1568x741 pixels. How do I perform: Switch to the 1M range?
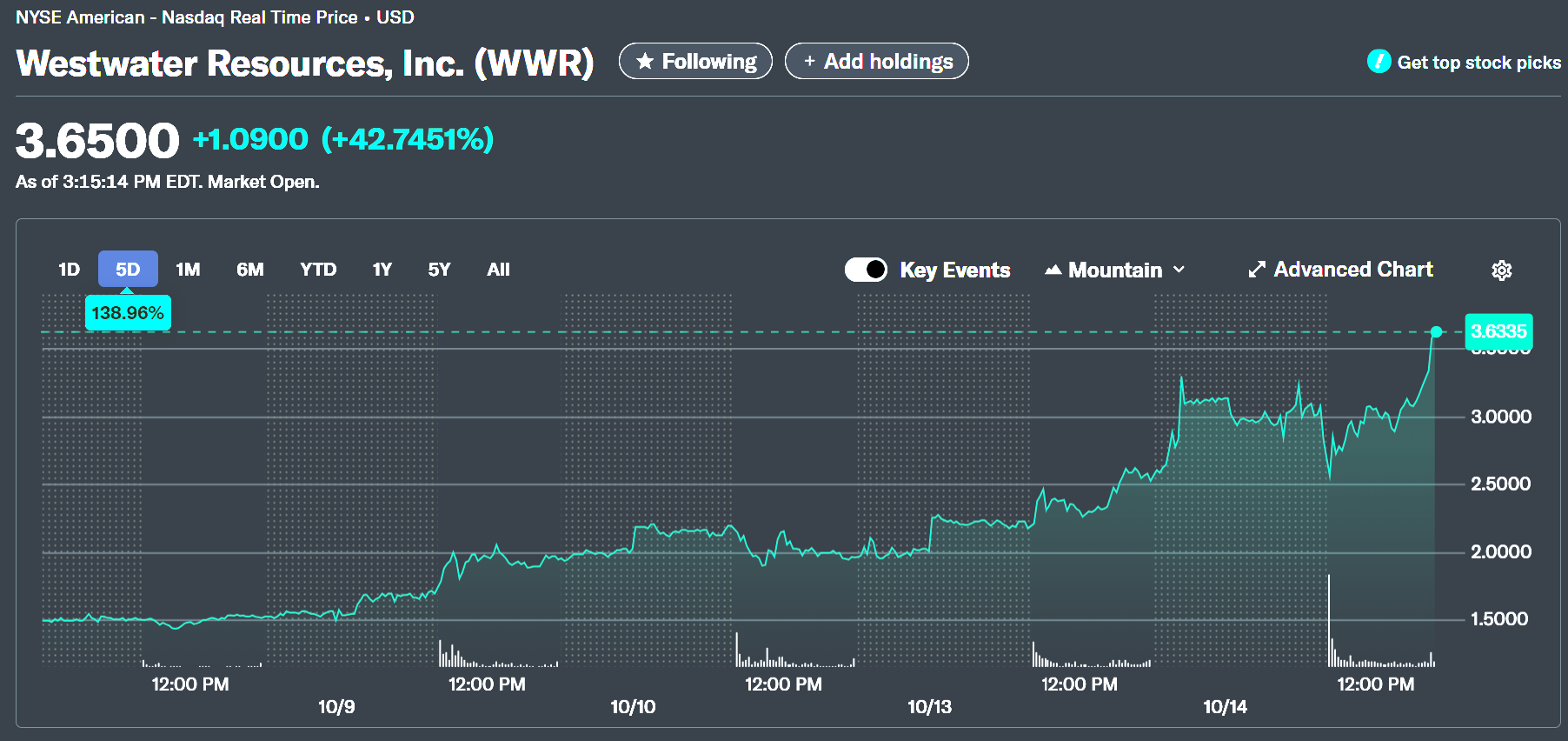coord(188,270)
